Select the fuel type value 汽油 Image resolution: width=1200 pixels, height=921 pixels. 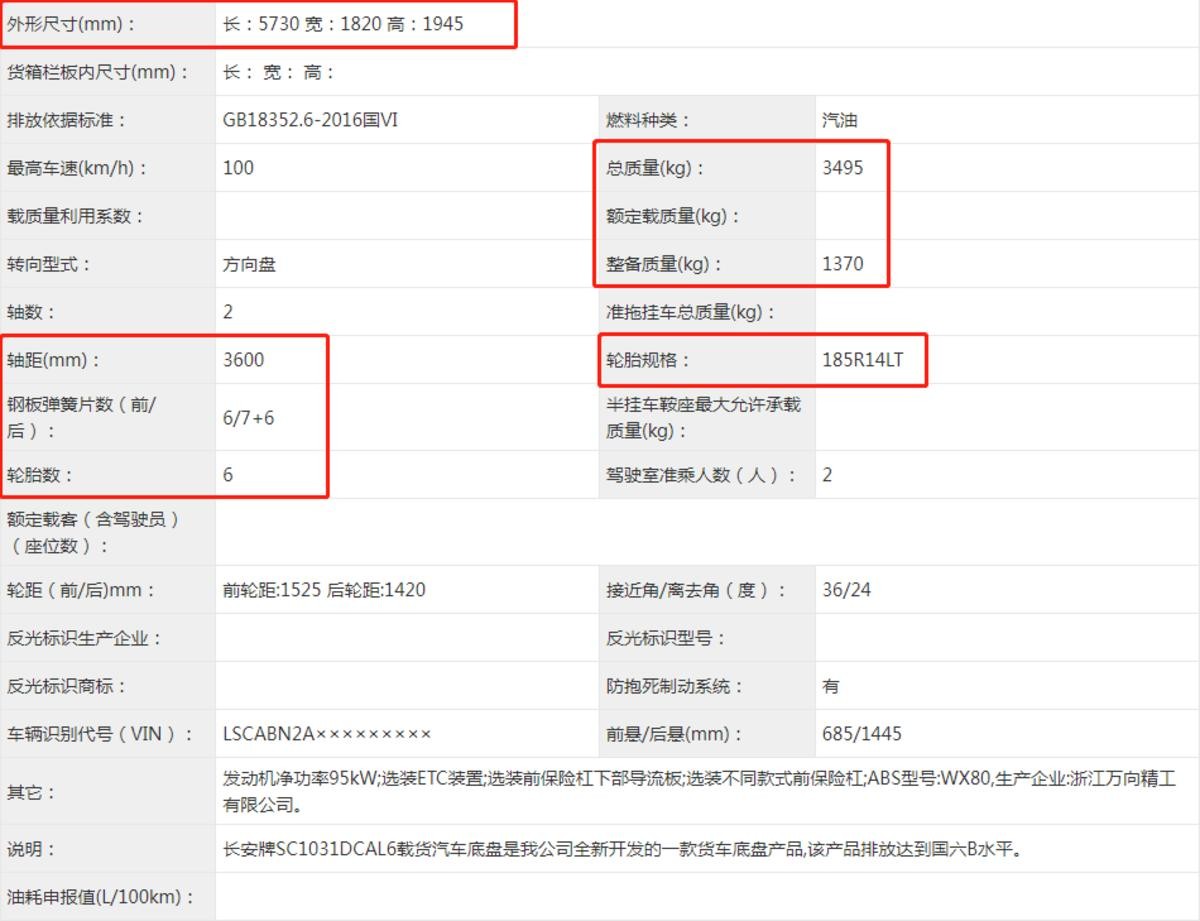(x=839, y=120)
